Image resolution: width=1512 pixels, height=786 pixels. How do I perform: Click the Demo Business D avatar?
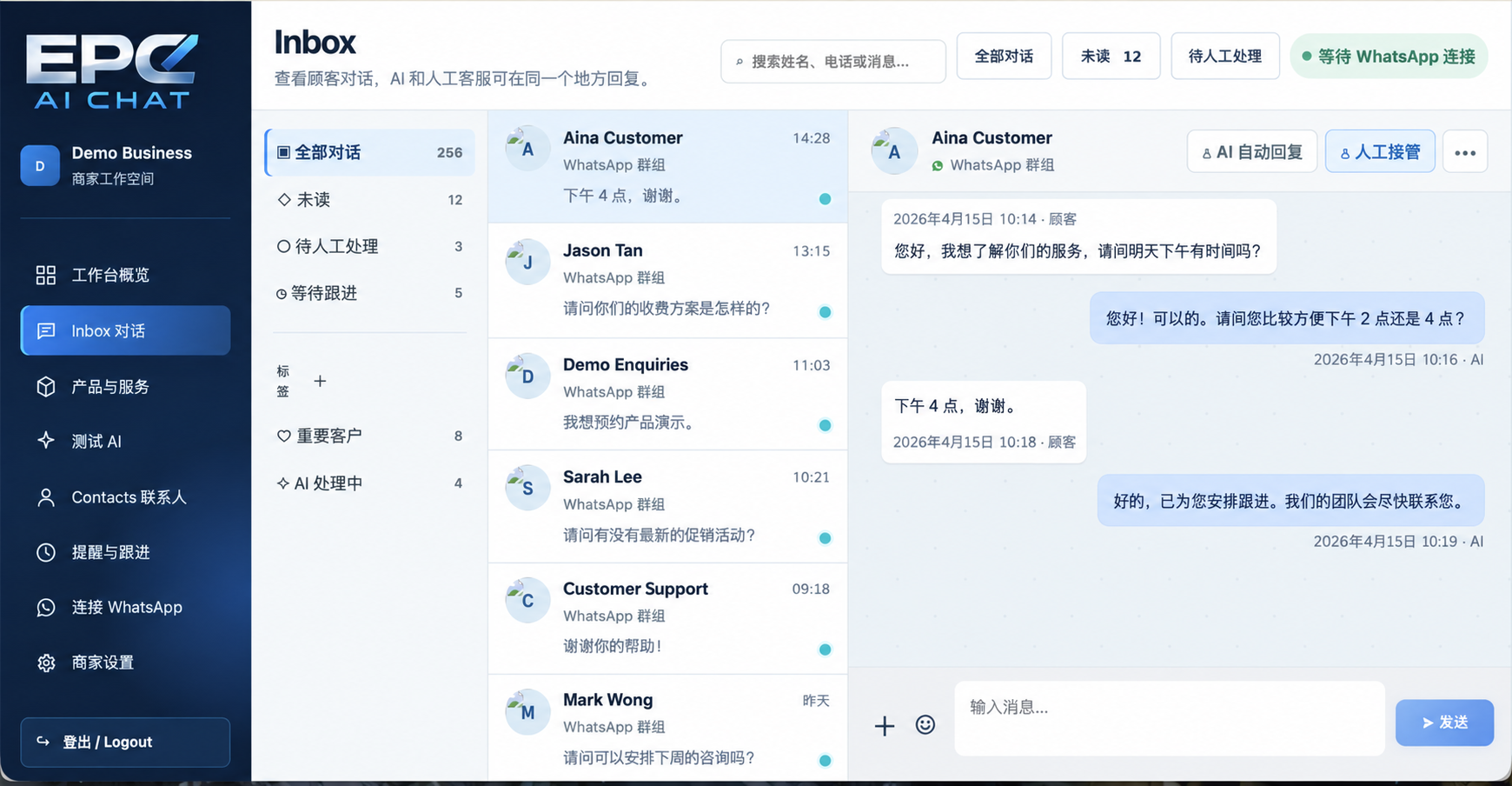coord(40,165)
